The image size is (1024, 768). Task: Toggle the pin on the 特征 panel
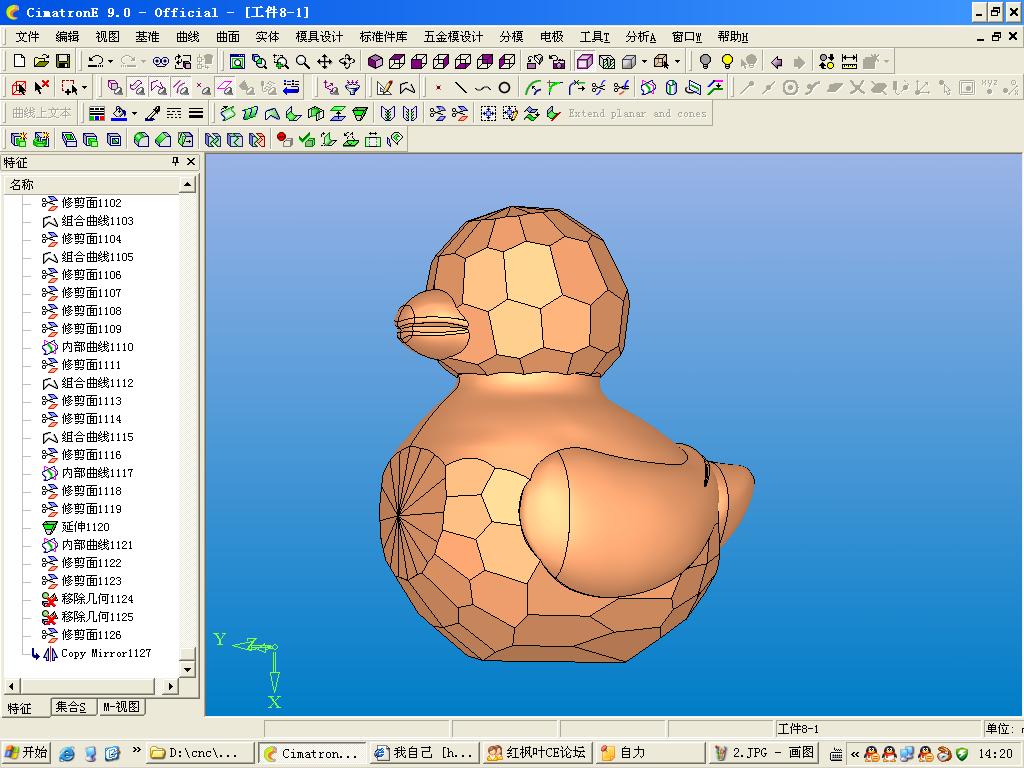(175, 161)
